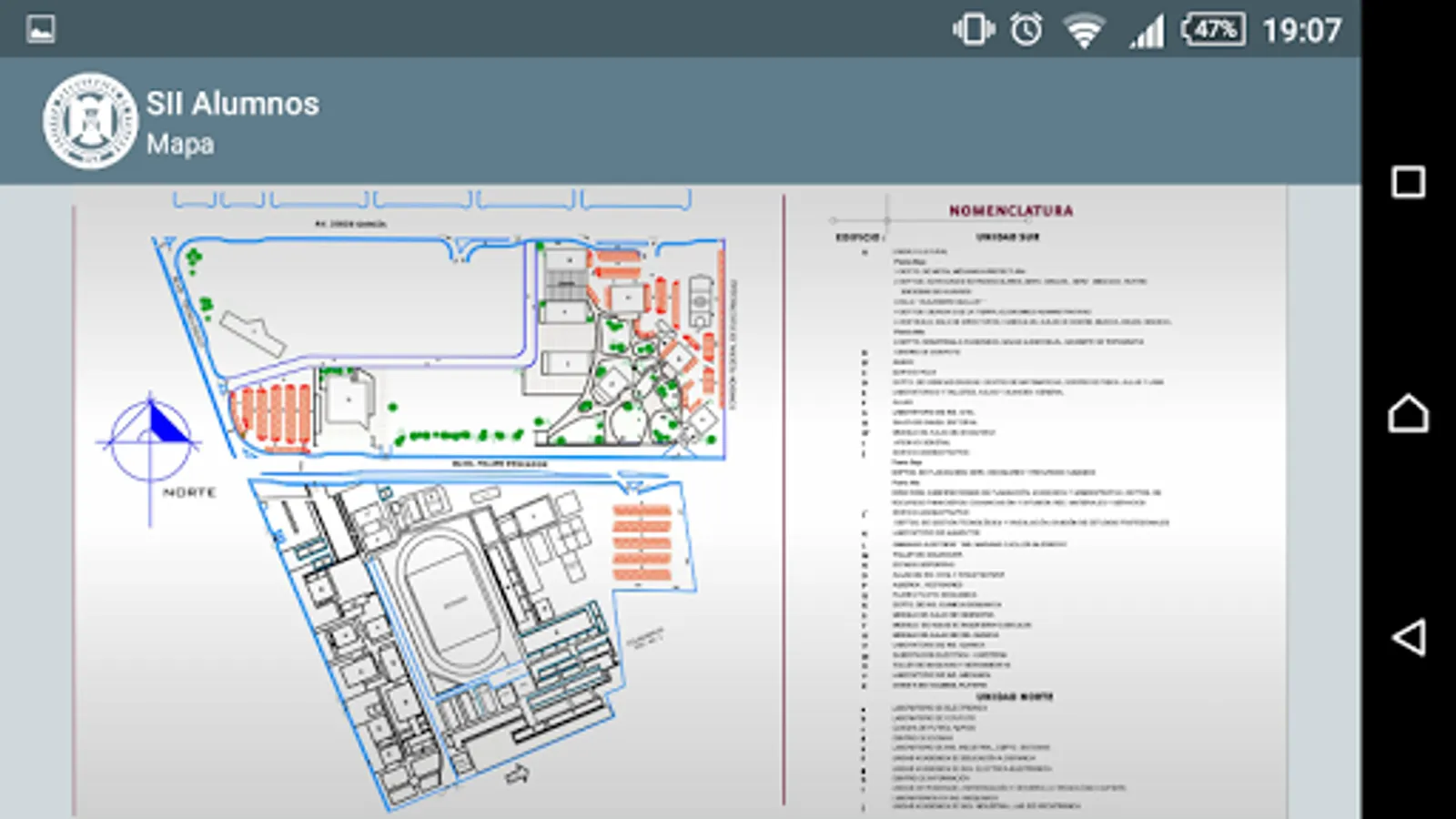Tap the vibrate mode status icon
Screen dimensions: 1456x819
click(x=973, y=30)
